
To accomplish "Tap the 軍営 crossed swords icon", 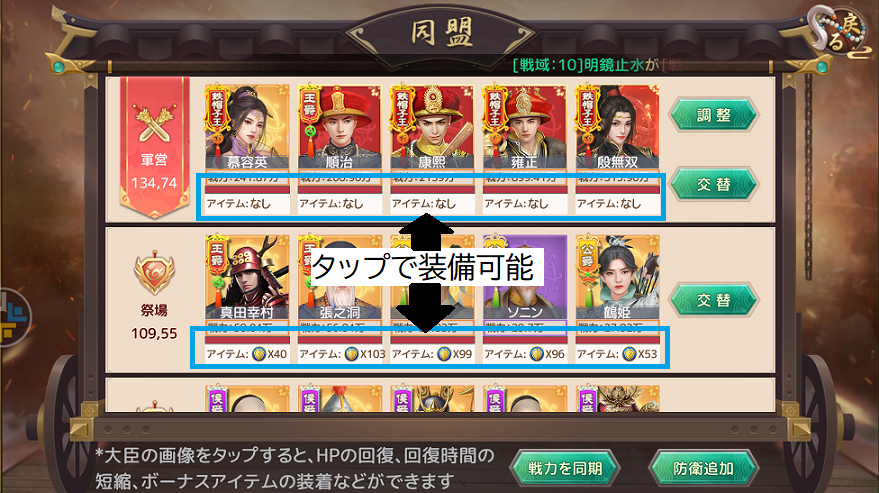I will click(154, 123).
